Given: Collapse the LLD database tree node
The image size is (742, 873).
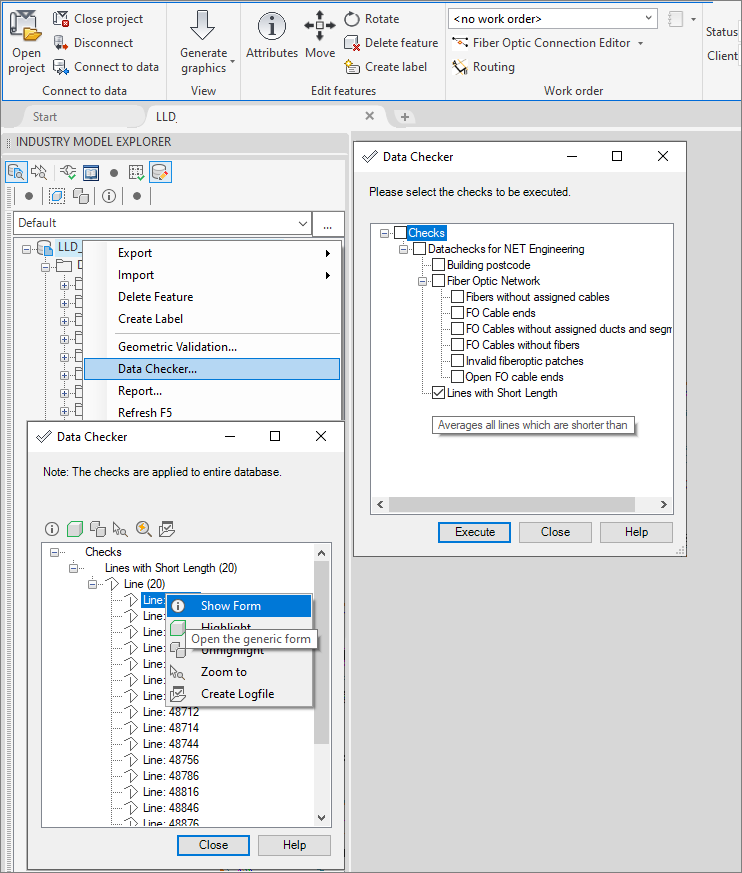Looking at the screenshot, I should pos(26,249).
